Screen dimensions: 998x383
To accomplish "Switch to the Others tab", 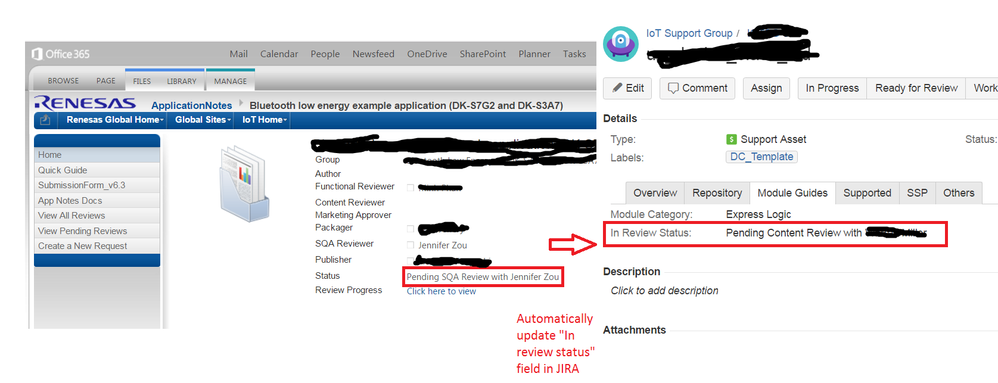I will click(x=959, y=193).
